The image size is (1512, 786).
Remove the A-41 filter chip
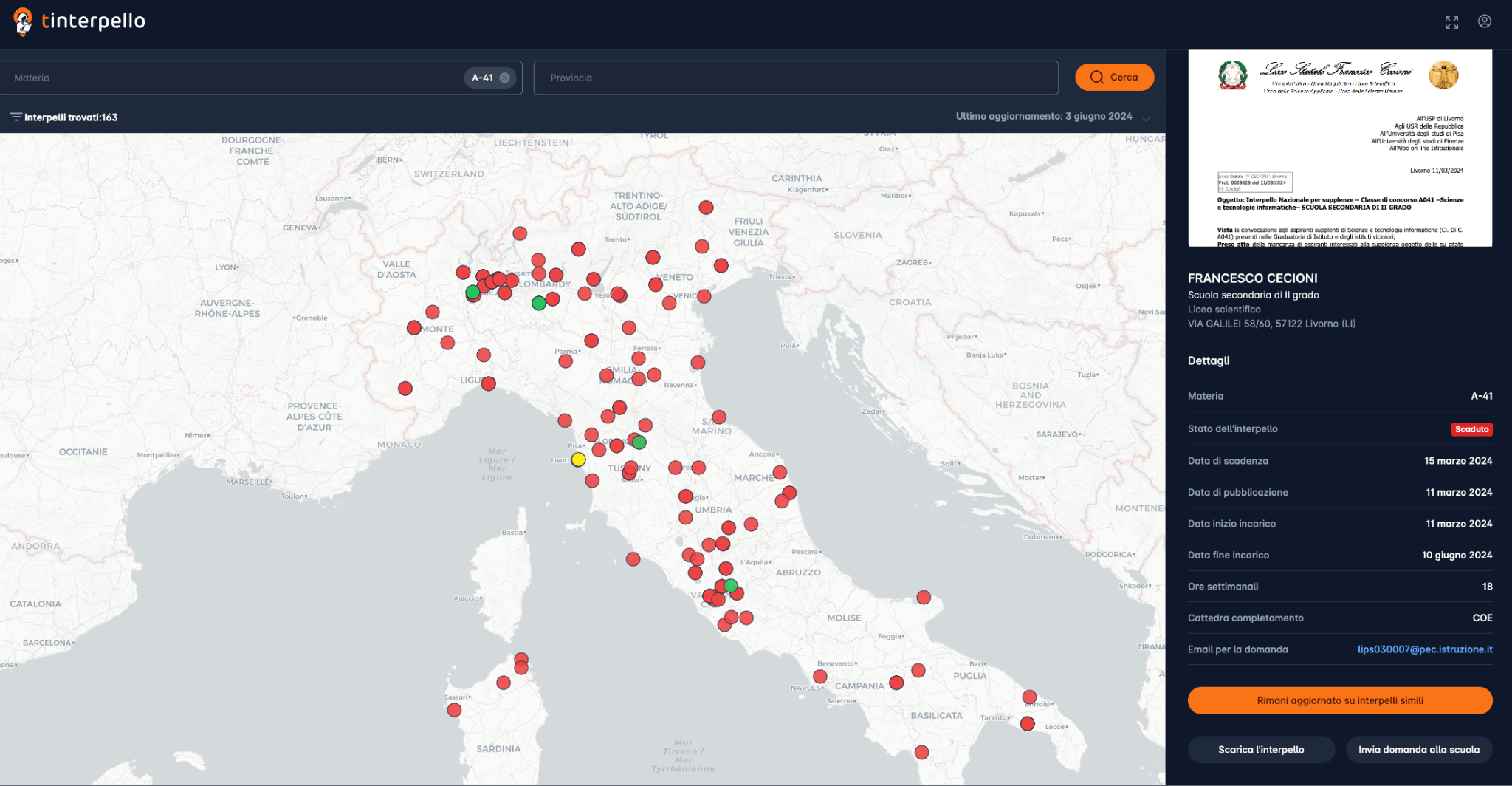[505, 78]
